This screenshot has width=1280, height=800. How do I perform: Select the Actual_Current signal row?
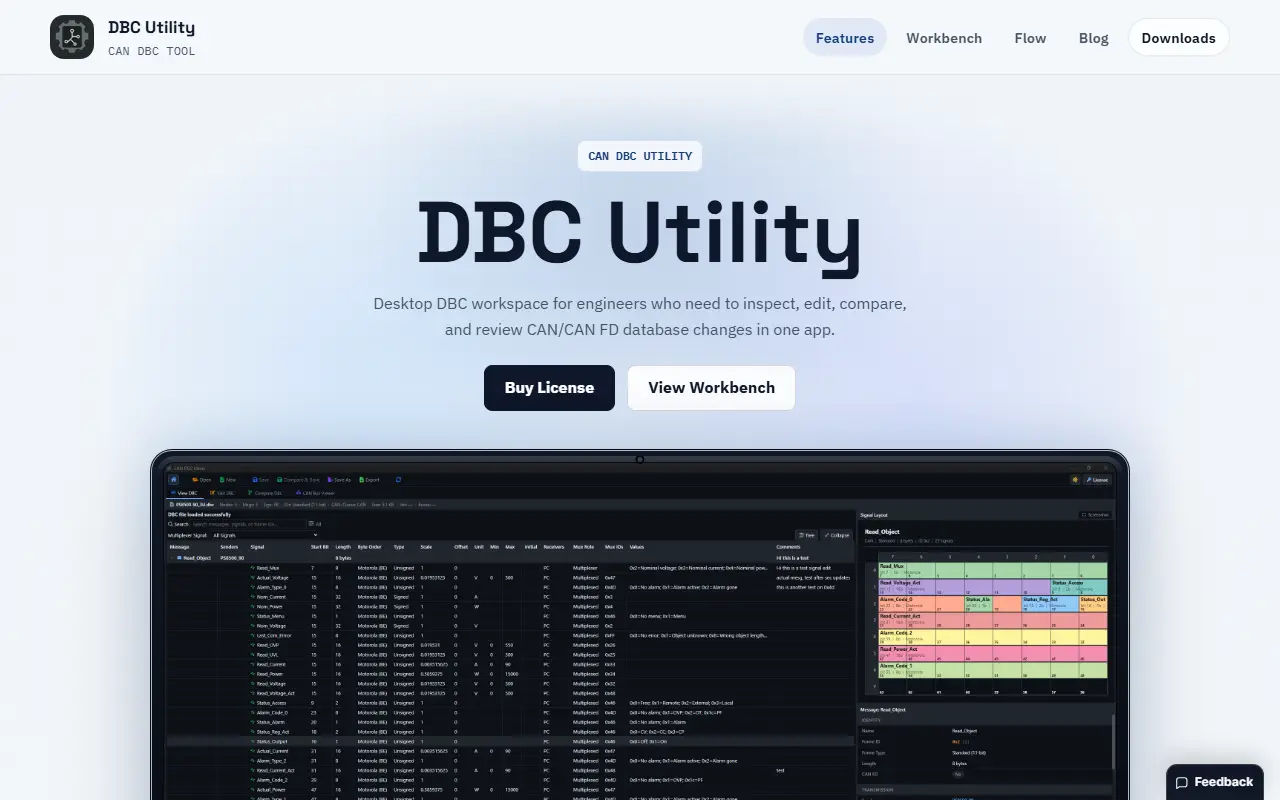coord(510,751)
